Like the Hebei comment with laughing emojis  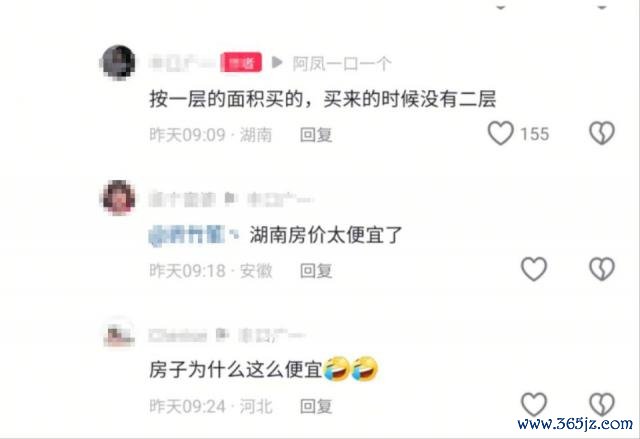[534, 404]
